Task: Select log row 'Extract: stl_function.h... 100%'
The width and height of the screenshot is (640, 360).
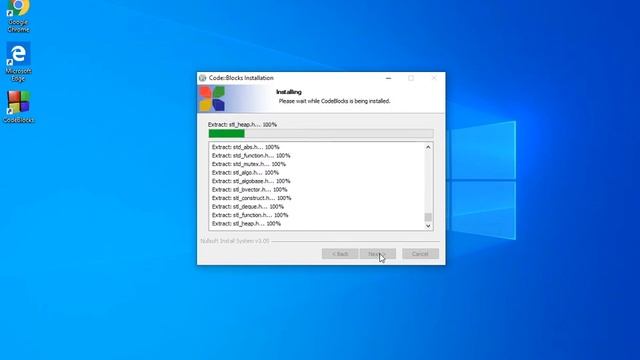Action: (x=250, y=215)
